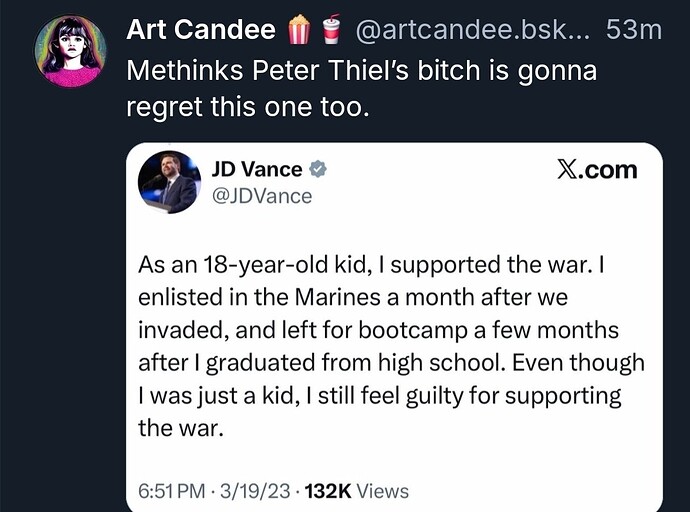Click the 6:51 PM tweet time
Screen dimensions: 690x512
click(174, 490)
